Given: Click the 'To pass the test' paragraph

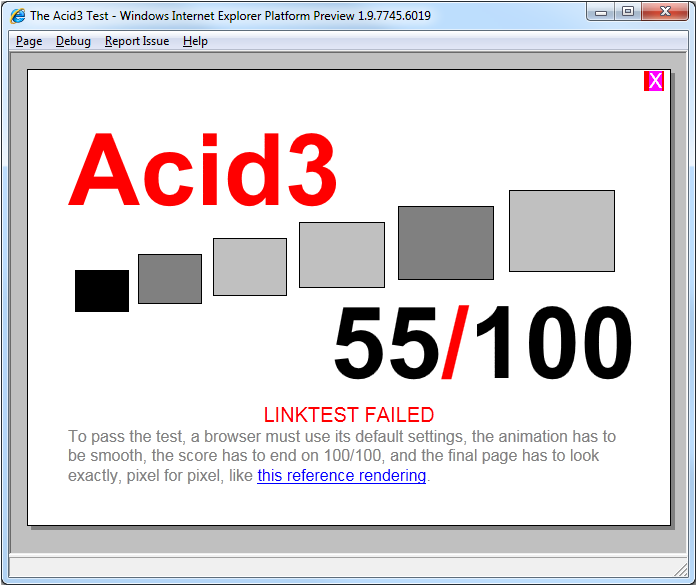Looking at the screenshot, I should click(342, 456).
